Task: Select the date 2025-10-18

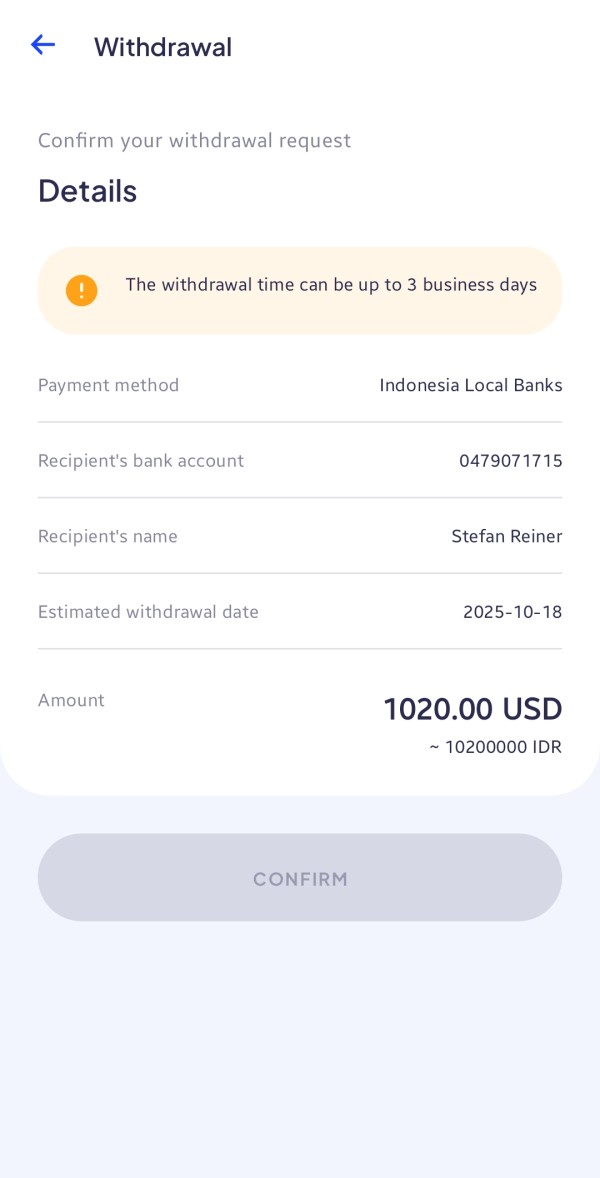Action: click(x=513, y=612)
